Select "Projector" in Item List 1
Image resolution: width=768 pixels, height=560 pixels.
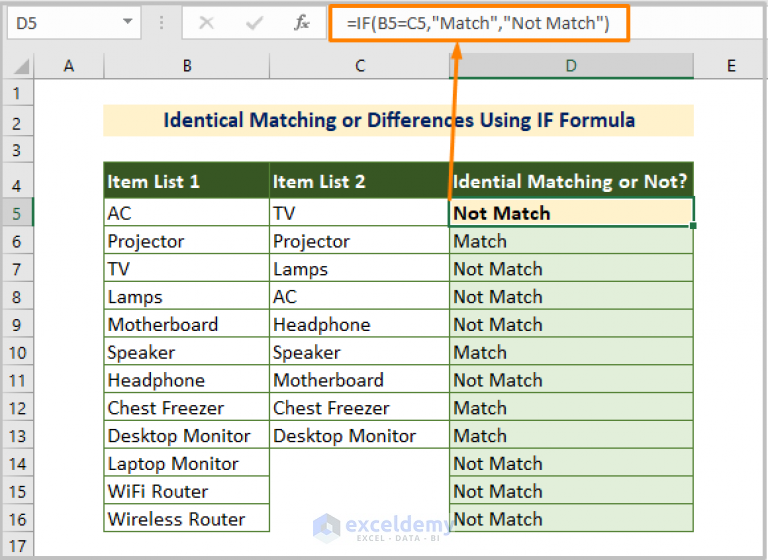pos(187,241)
